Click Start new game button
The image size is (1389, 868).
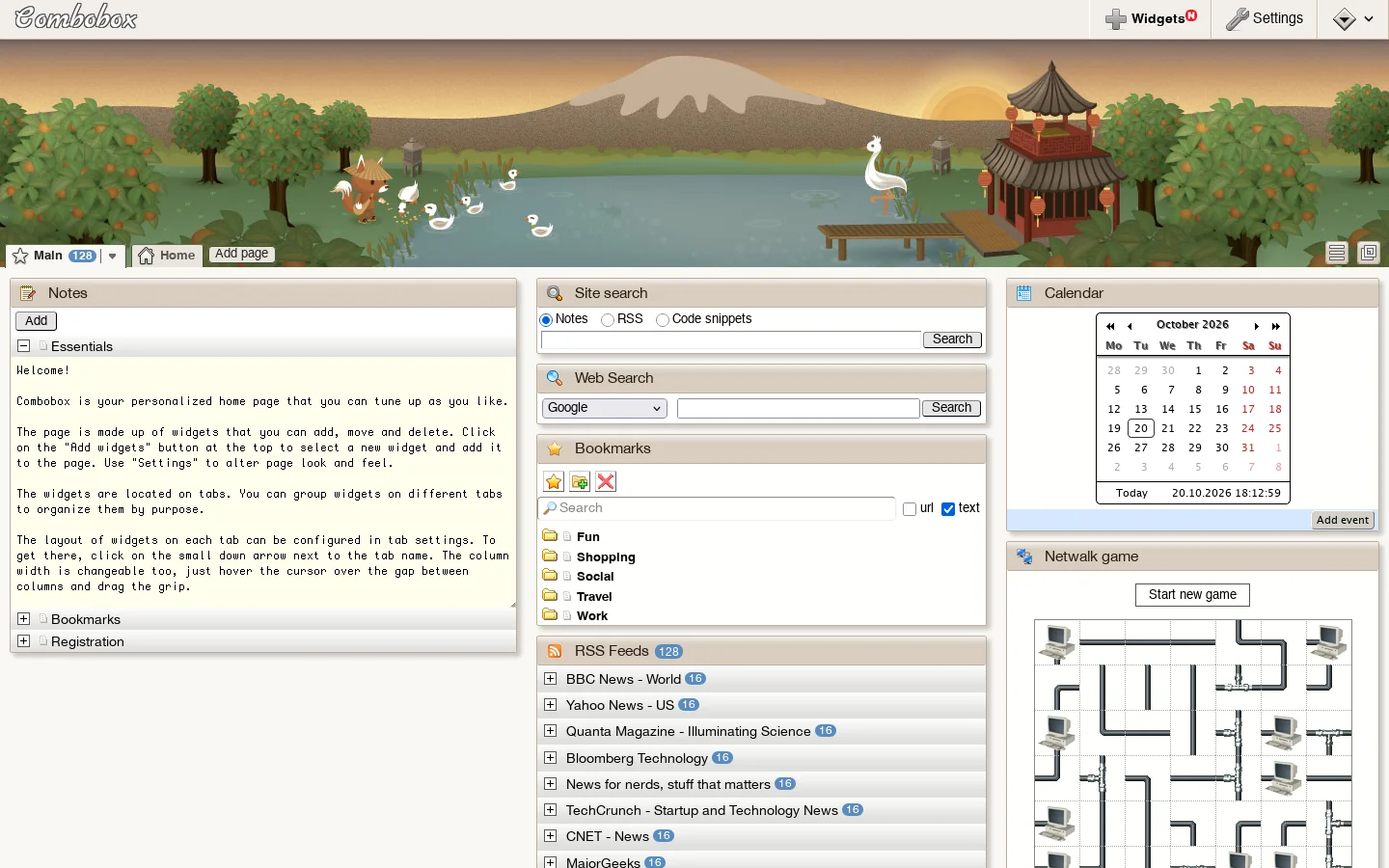coord(1192,595)
